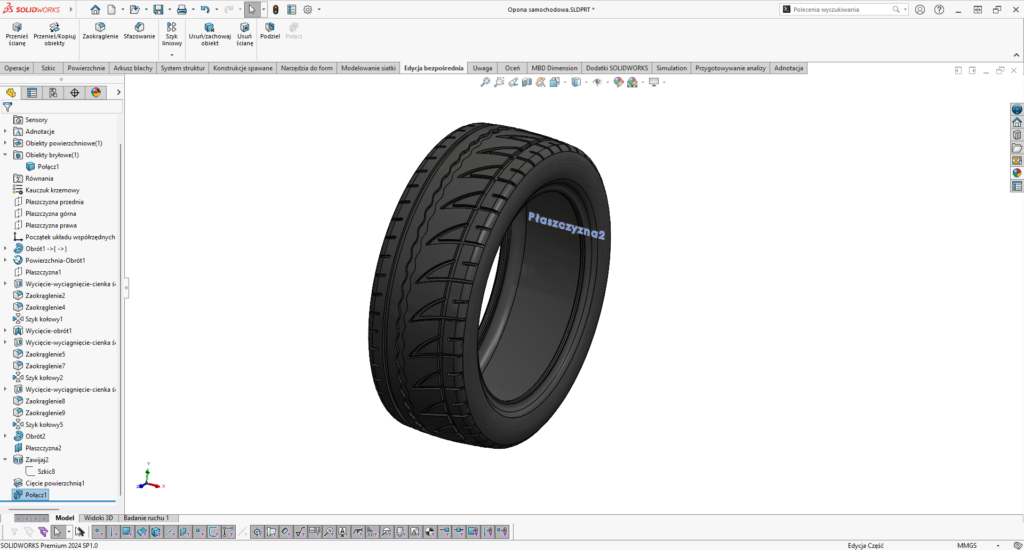Expand the Adnotacje tree node
The height and width of the screenshot is (550, 1024).
[x=5, y=131]
